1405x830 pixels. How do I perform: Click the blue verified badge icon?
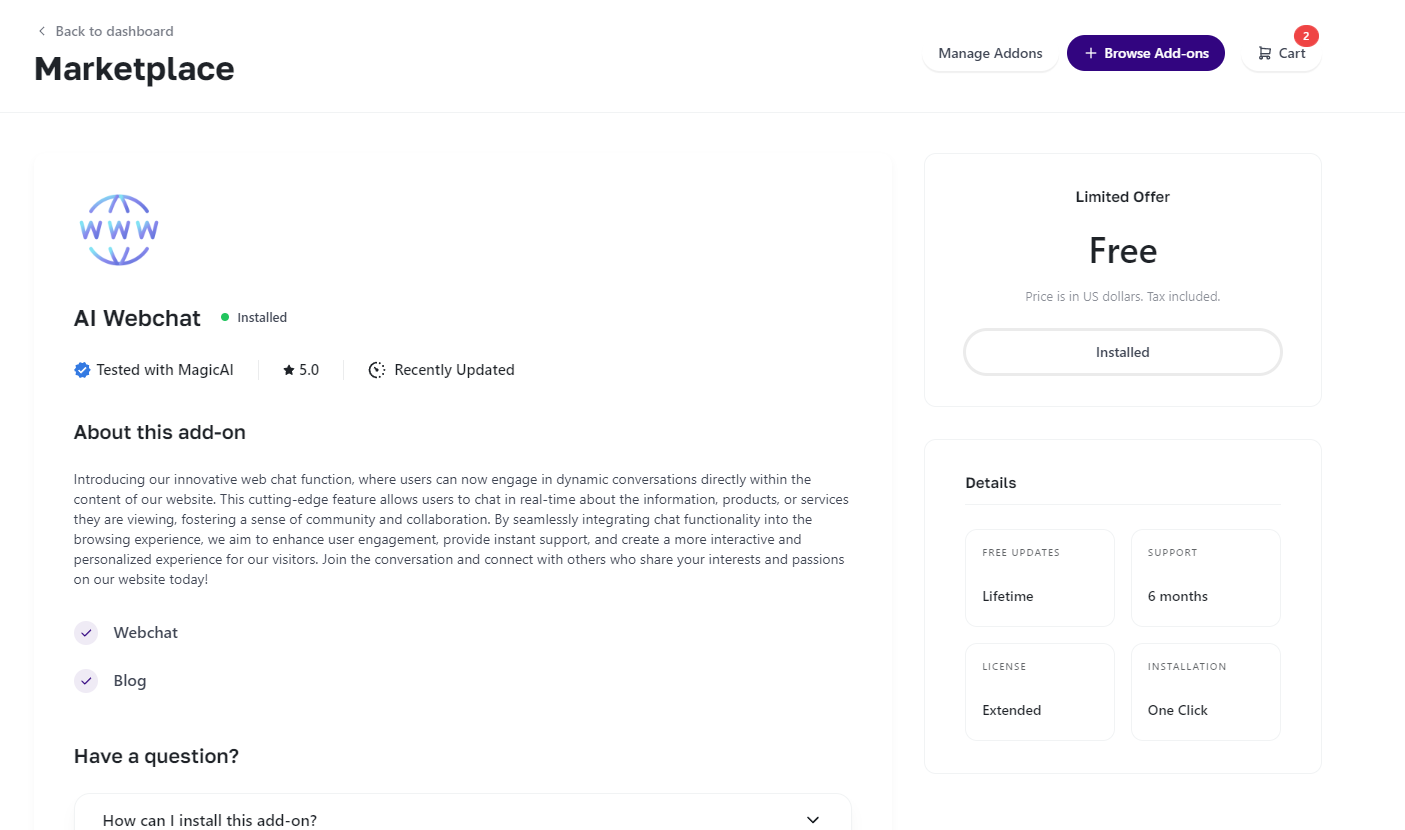82,370
